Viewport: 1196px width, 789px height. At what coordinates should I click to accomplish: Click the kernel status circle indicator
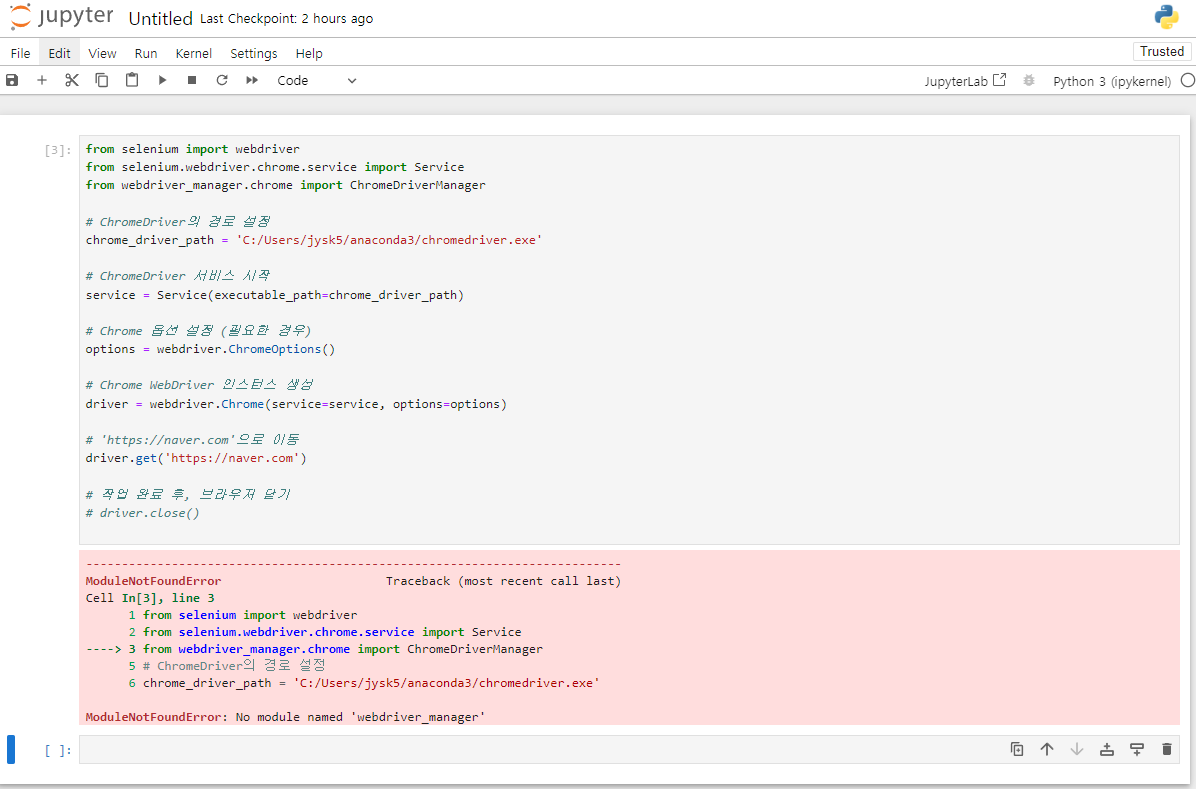(1188, 80)
